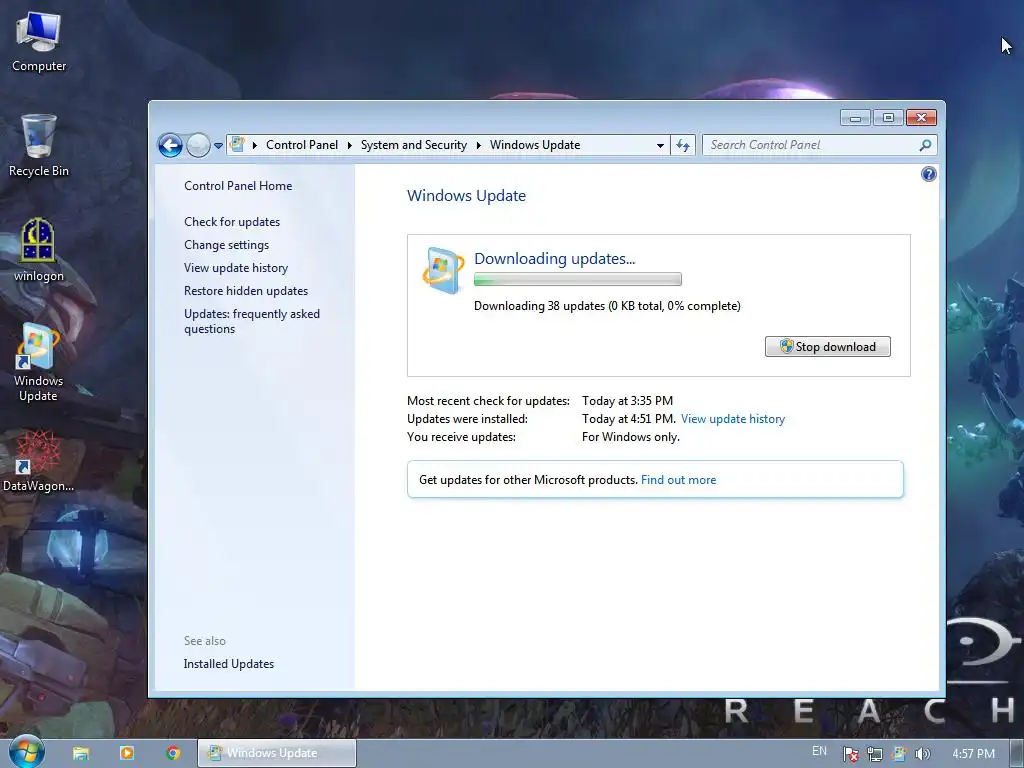
Task: Open Change settings
Action: (226, 244)
